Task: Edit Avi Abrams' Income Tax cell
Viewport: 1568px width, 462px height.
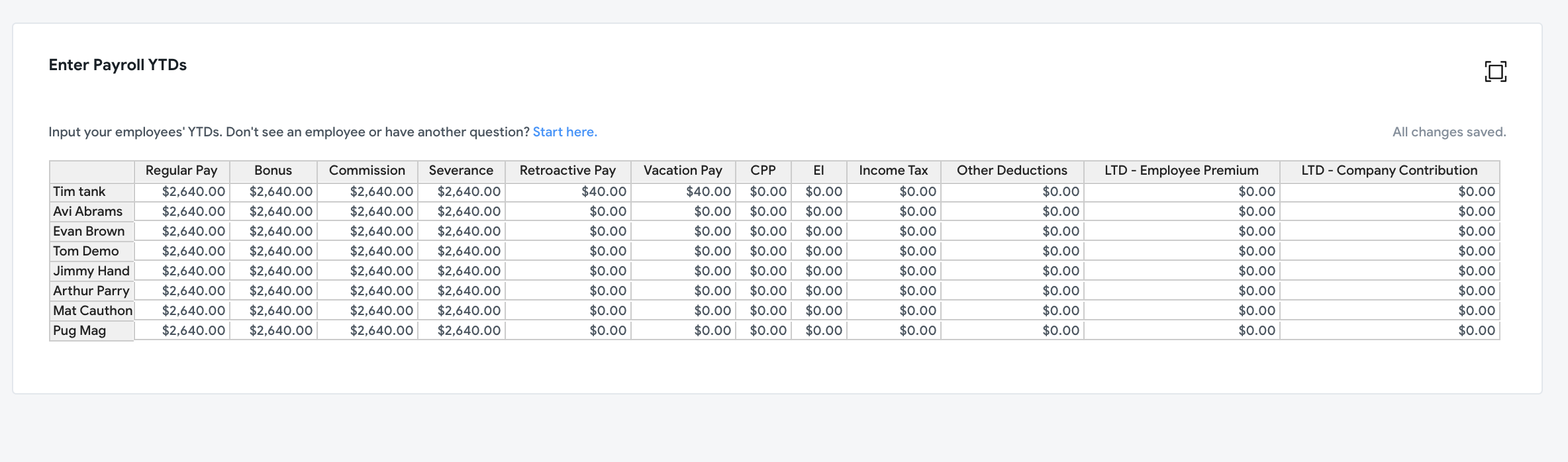Action: pyautogui.click(x=894, y=212)
